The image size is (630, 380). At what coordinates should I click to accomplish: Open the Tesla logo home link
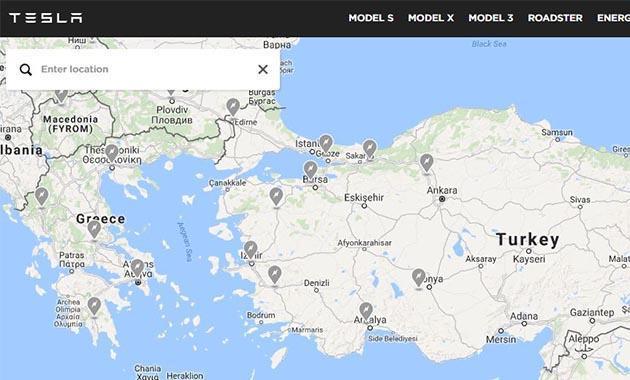[x=46, y=18]
